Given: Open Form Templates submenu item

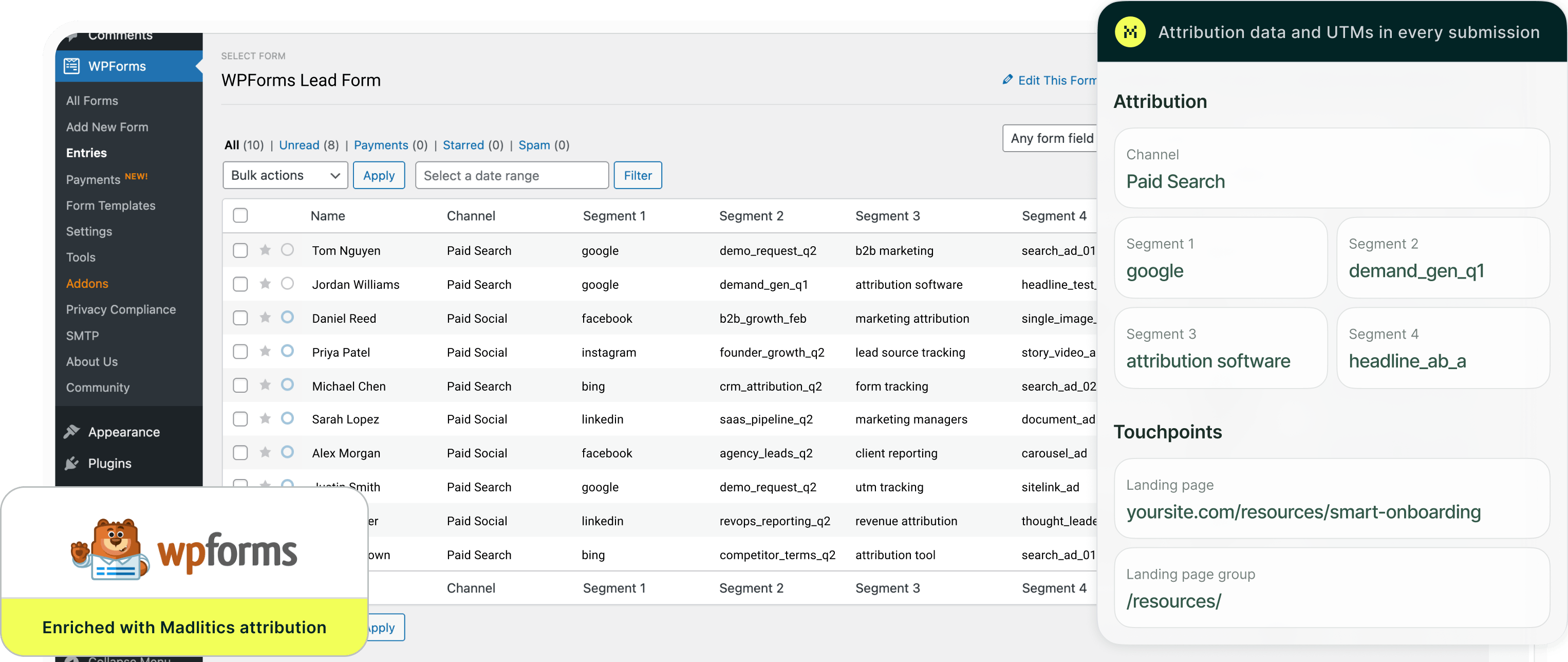Looking at the screenshot, I should click(x=111, y=205).
